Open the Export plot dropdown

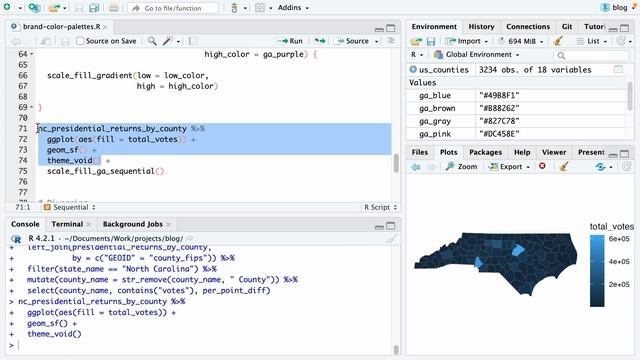pyautogui.click(x=510, y=167)
